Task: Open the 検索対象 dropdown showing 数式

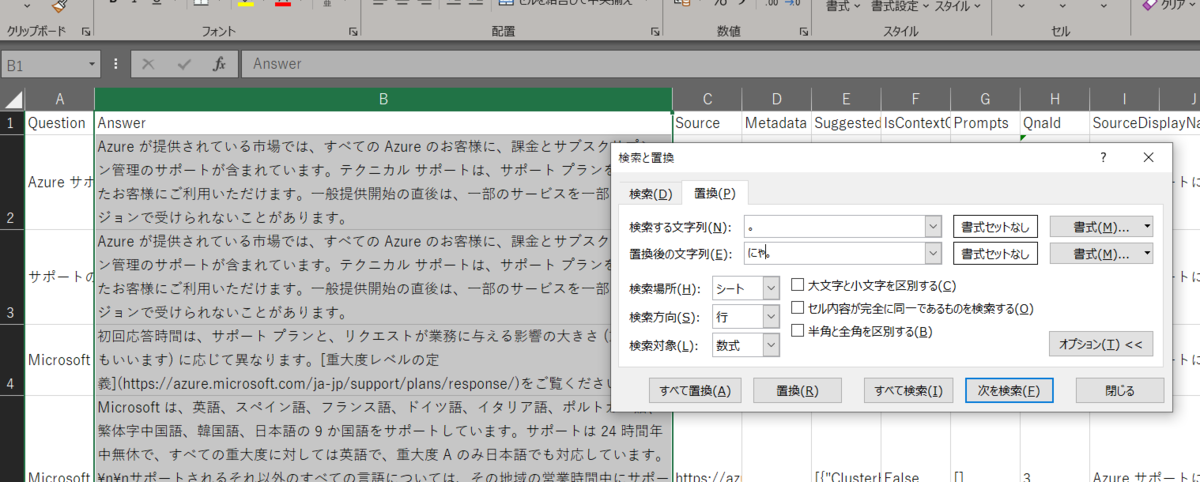Action: point(770,345)
